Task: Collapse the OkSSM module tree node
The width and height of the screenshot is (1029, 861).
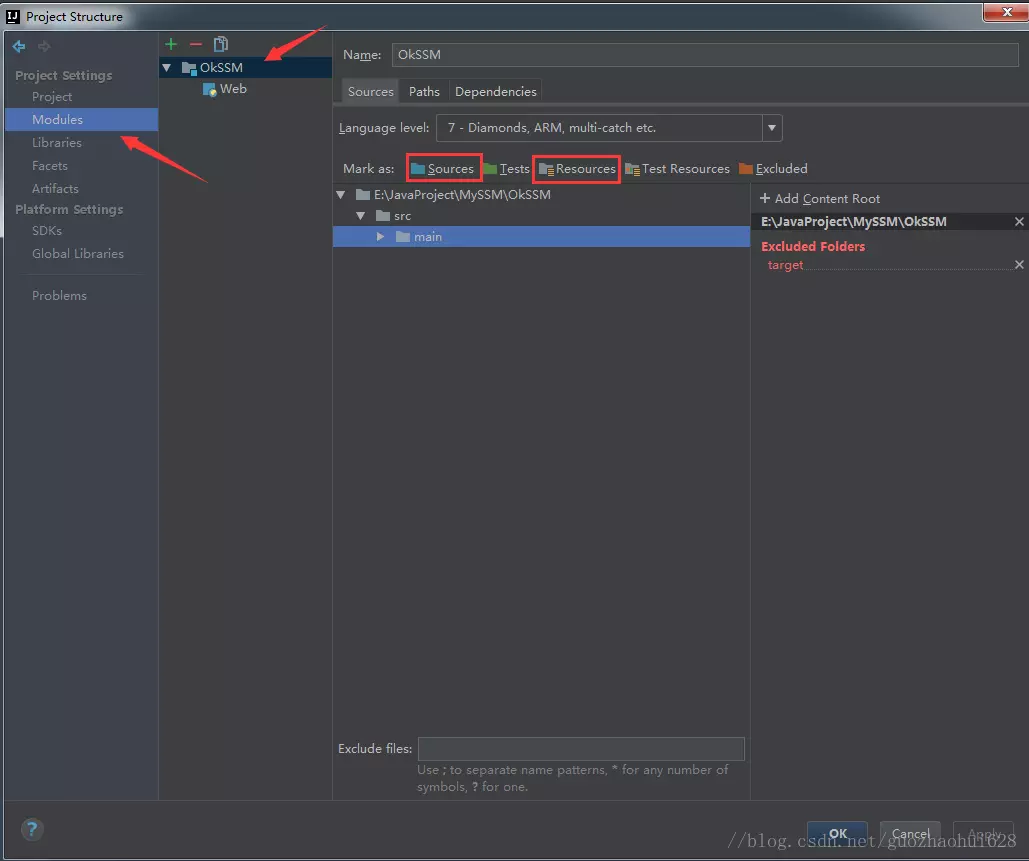Action: click(x=167, y=68)
